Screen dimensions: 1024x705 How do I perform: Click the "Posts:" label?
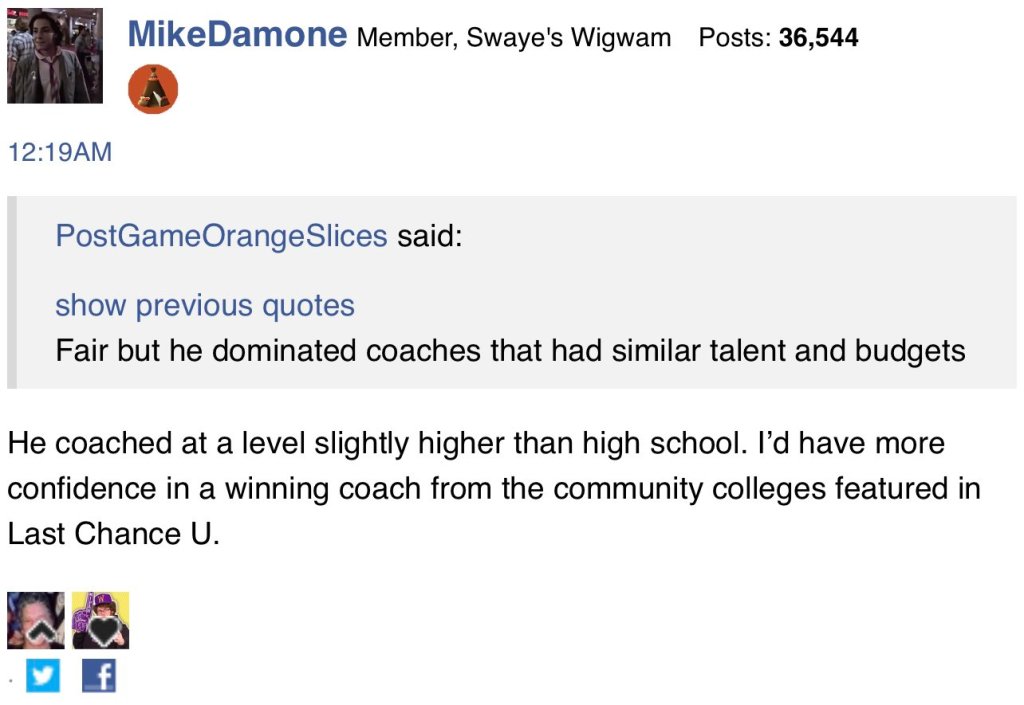(x=735, y=38)
